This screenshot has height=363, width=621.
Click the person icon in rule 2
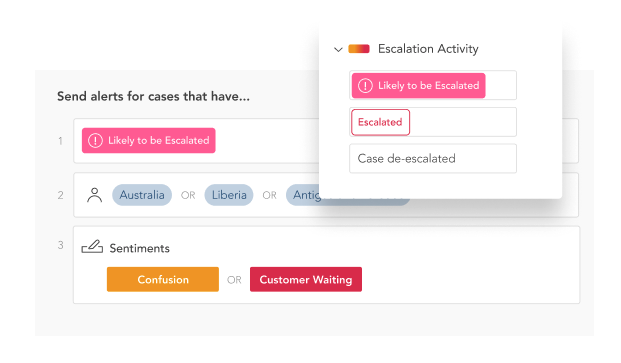click(94, 195)
